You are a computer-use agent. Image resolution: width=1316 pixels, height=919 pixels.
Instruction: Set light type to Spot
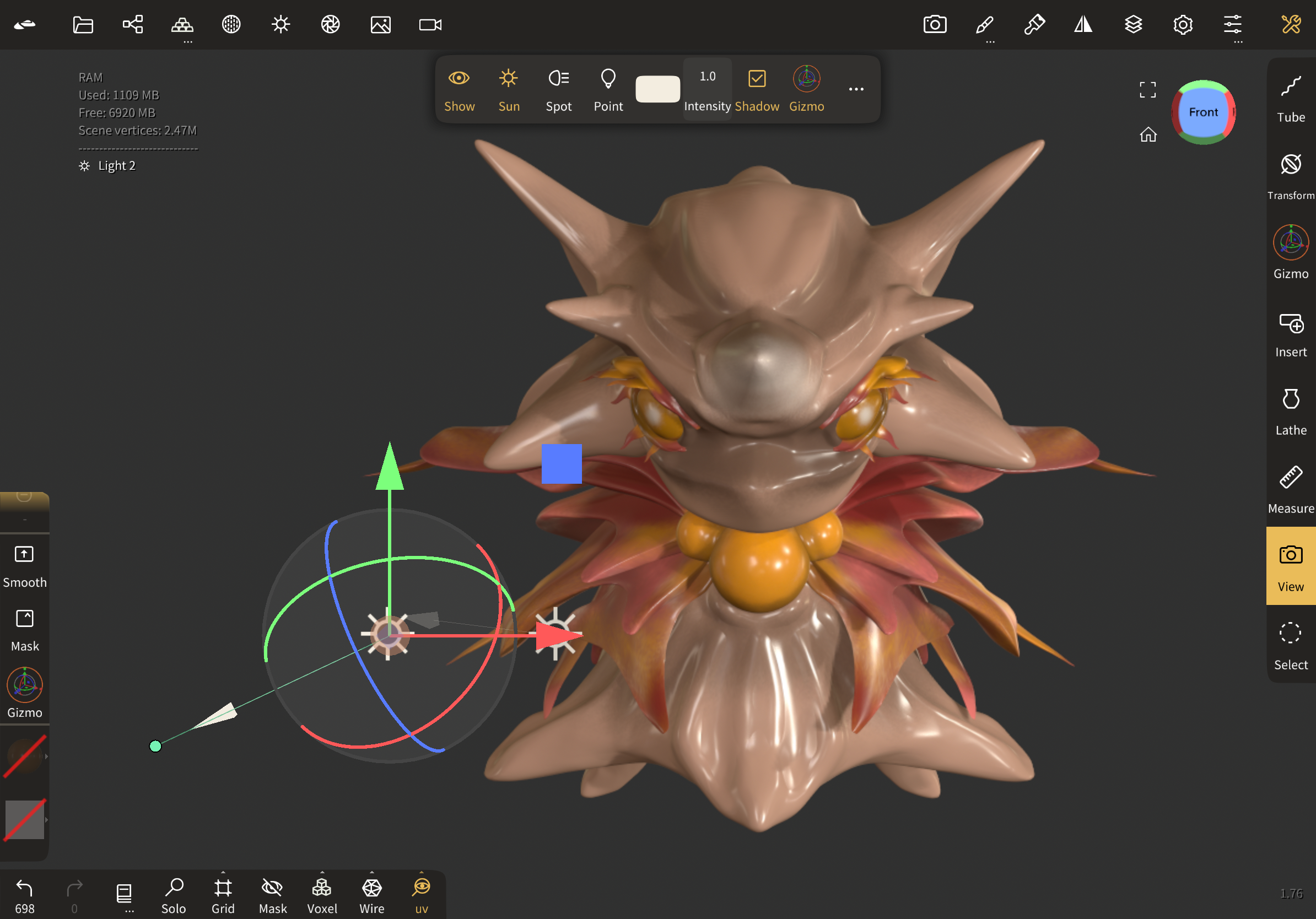click(x=558, y=90)
